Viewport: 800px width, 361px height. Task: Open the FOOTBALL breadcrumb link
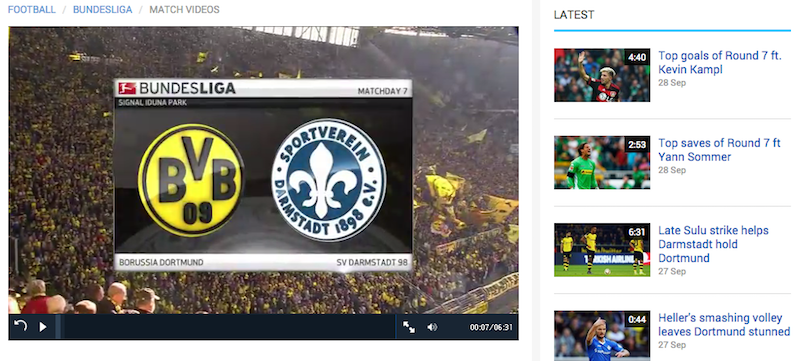32,10
